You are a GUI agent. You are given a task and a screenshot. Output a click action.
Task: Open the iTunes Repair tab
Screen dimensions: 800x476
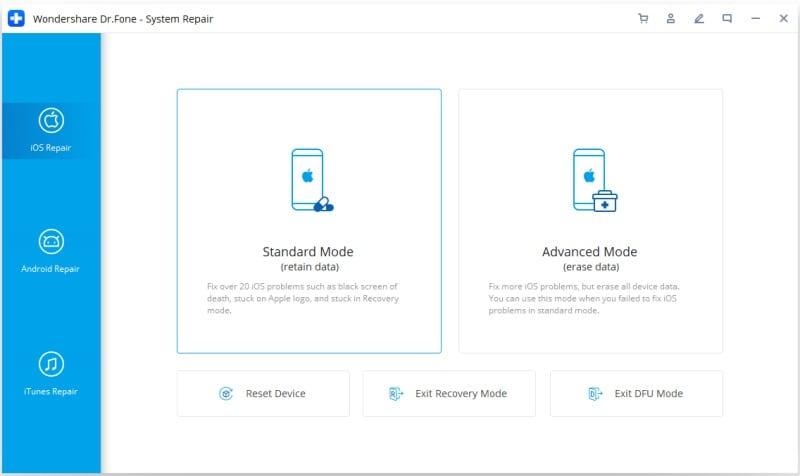(x=51, y=373)
